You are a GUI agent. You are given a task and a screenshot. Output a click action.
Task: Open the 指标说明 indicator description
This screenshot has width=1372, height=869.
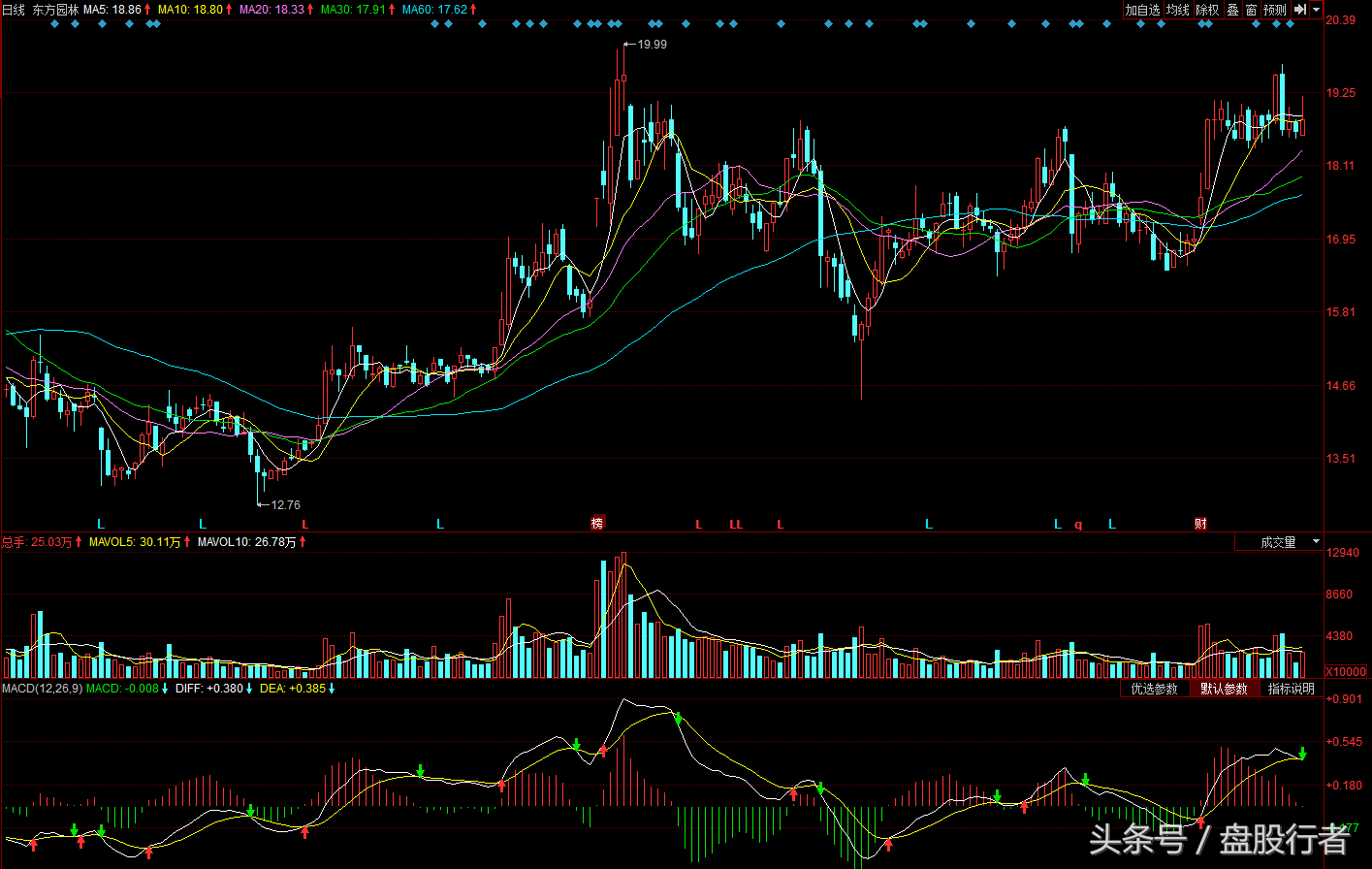pyautogui.click(x=1292, y=689)
